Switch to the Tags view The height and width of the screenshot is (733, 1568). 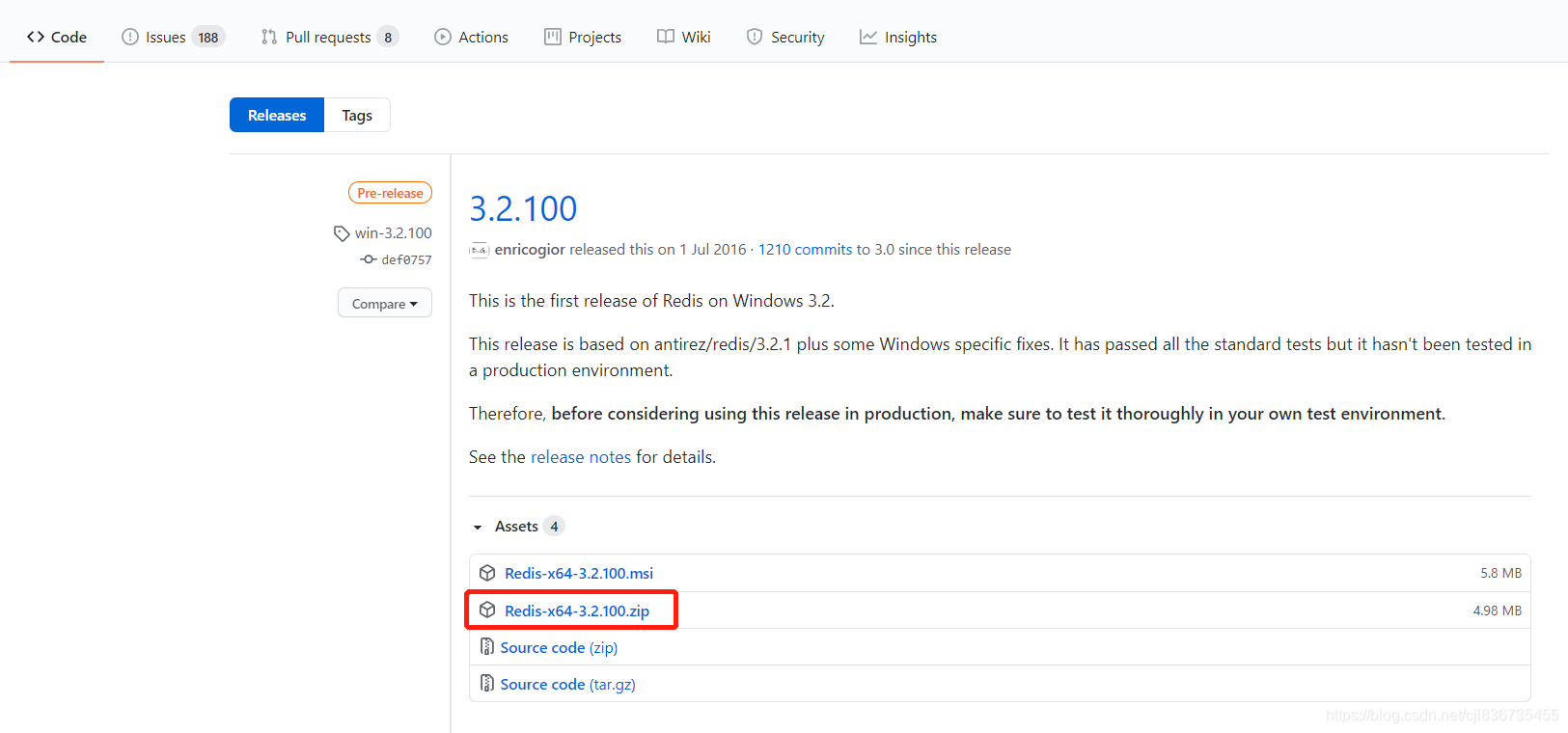point(357,115)
